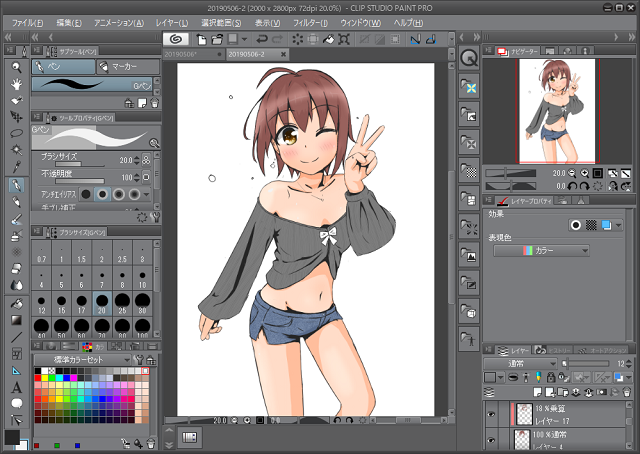This screenshot has height=454, width=640.
Task: Choose brush size 12 preset
Action: click(x=41, y=304)
